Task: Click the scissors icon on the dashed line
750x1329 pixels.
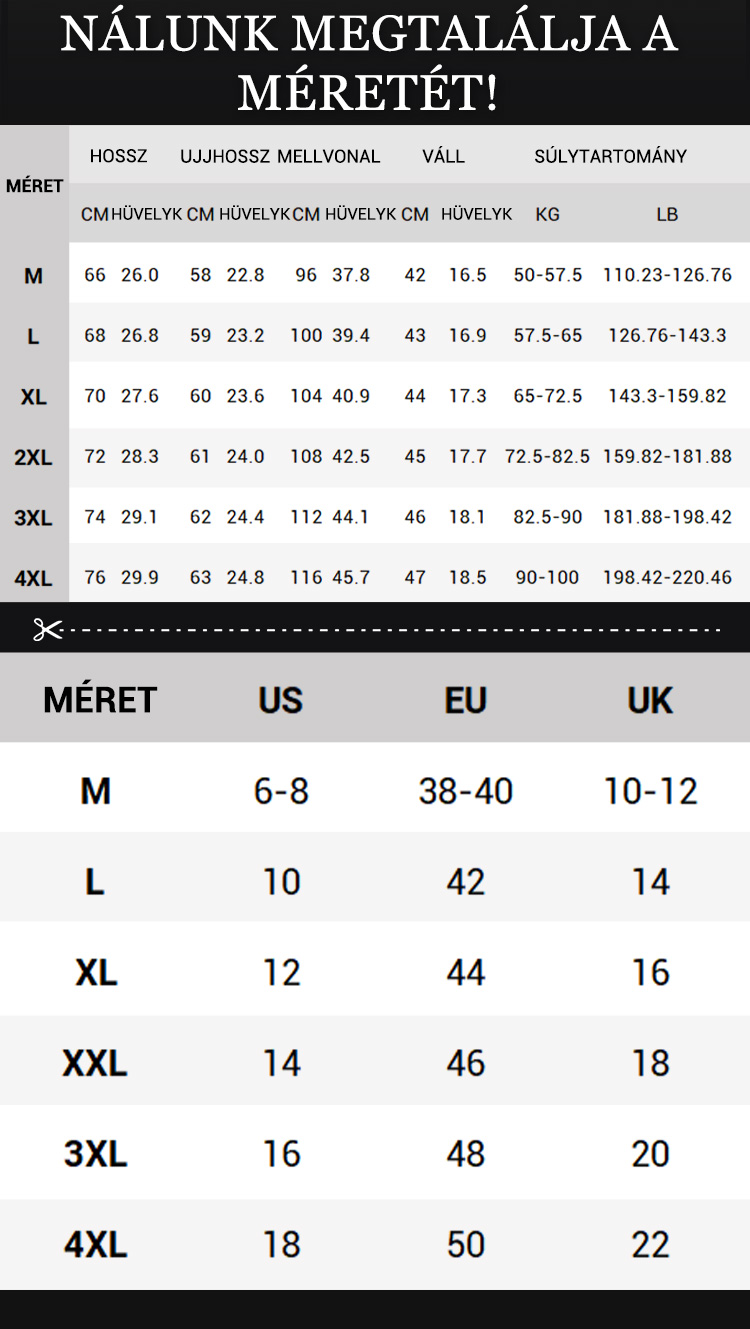Action: pos(47,630)
